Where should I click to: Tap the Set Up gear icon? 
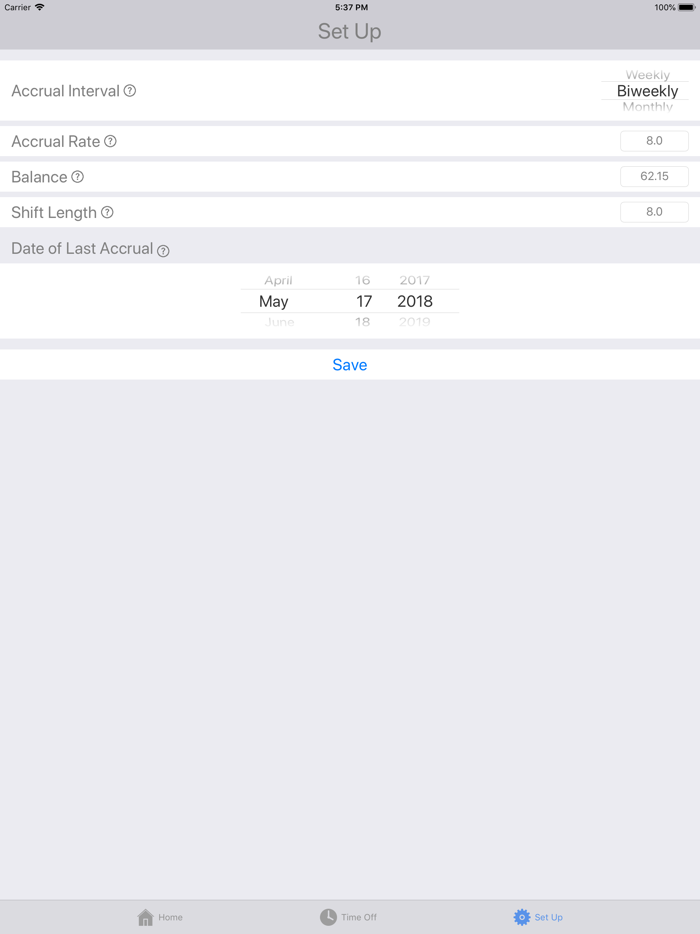click(x=521, y=917)
